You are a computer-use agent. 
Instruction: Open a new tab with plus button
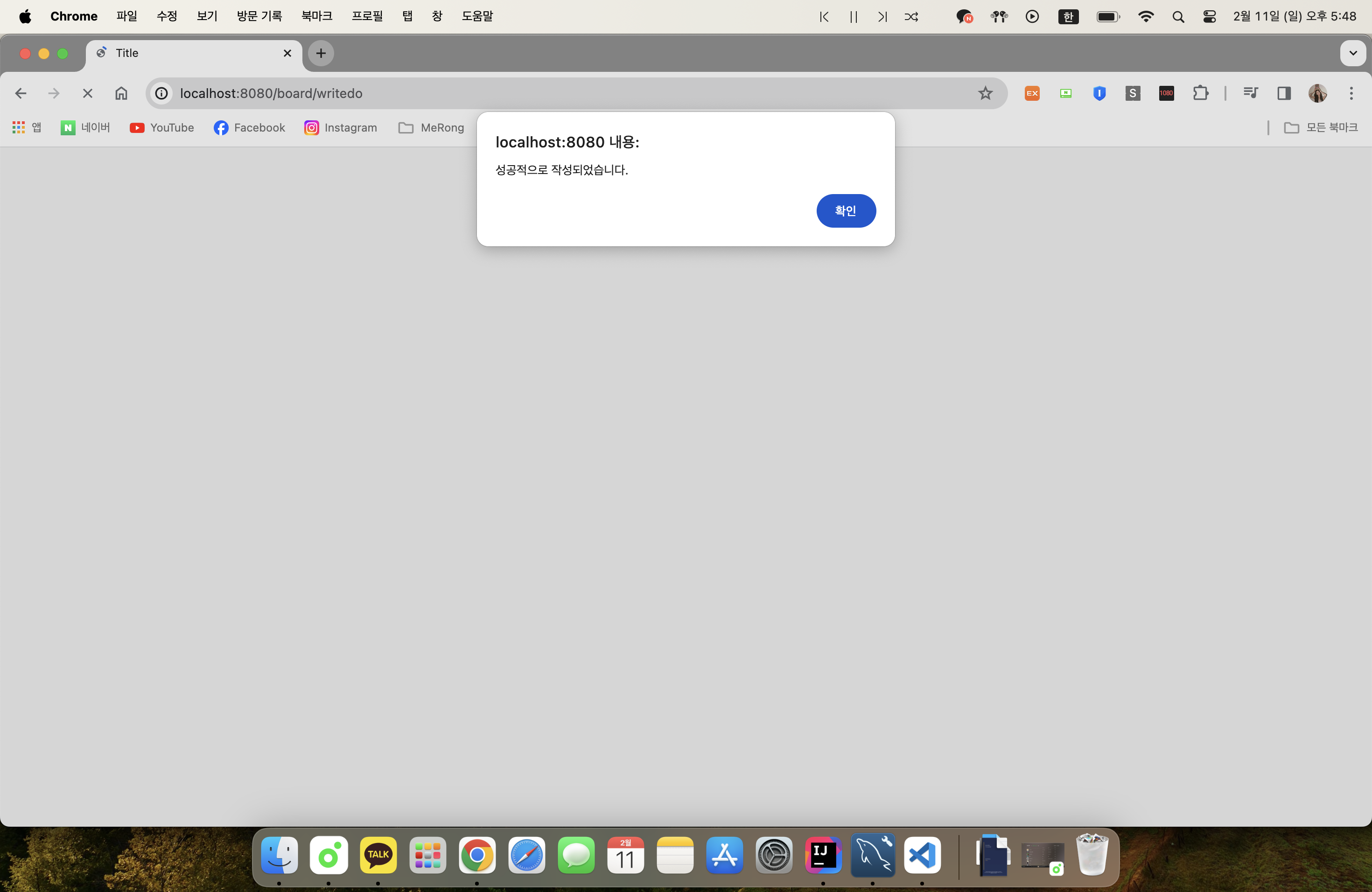[321, 53]
